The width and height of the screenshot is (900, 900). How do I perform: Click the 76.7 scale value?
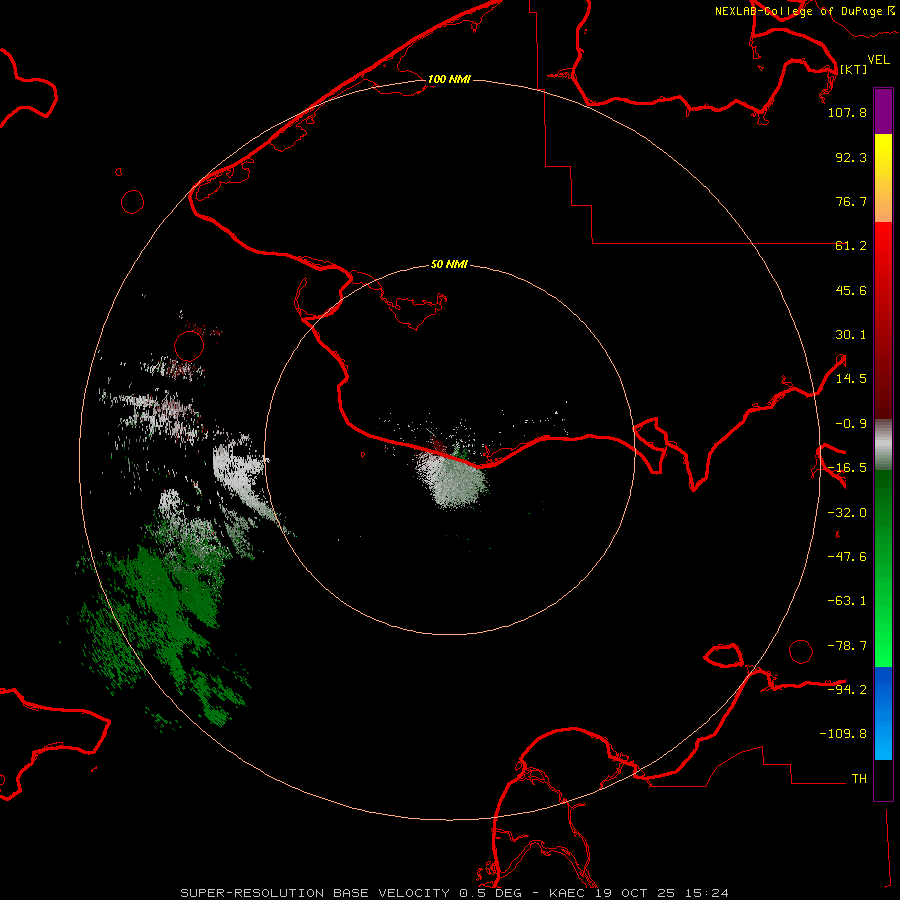pos(851,201)
